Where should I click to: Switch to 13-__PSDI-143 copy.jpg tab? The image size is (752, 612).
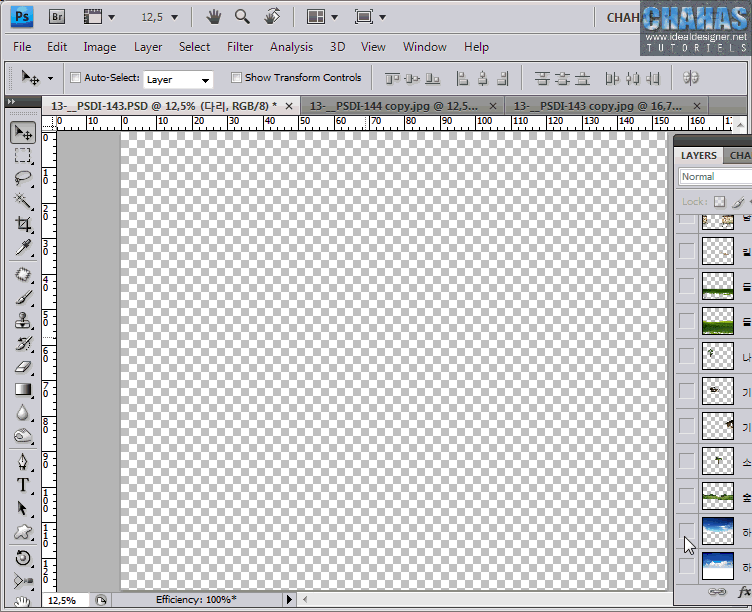point(598,106)
